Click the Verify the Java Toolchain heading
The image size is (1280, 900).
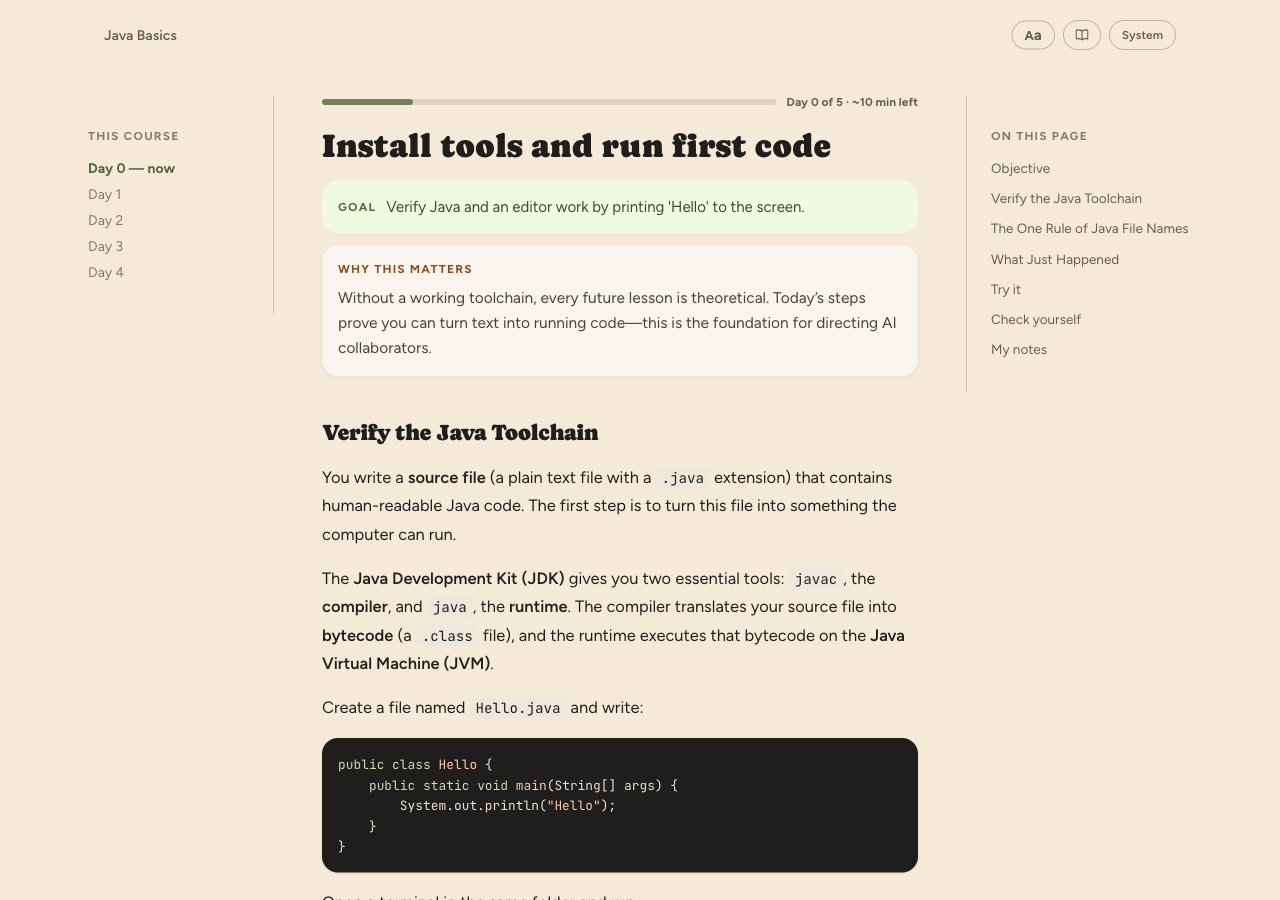[x=460, y=432]
